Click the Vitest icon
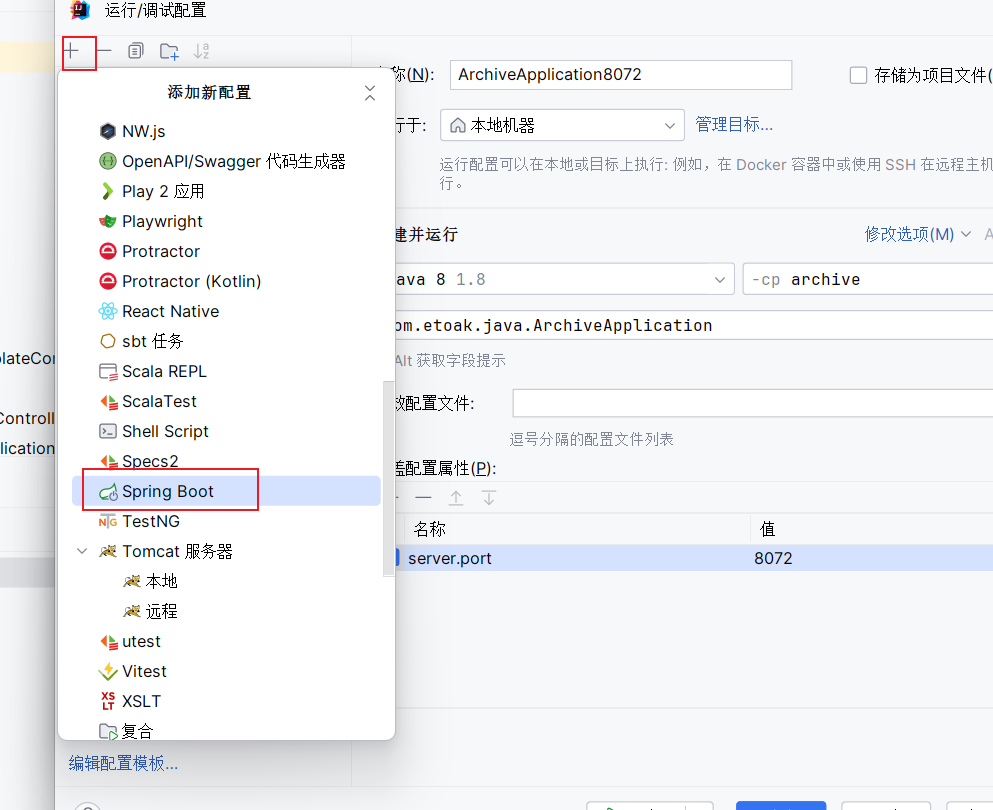 pos(108,672)
